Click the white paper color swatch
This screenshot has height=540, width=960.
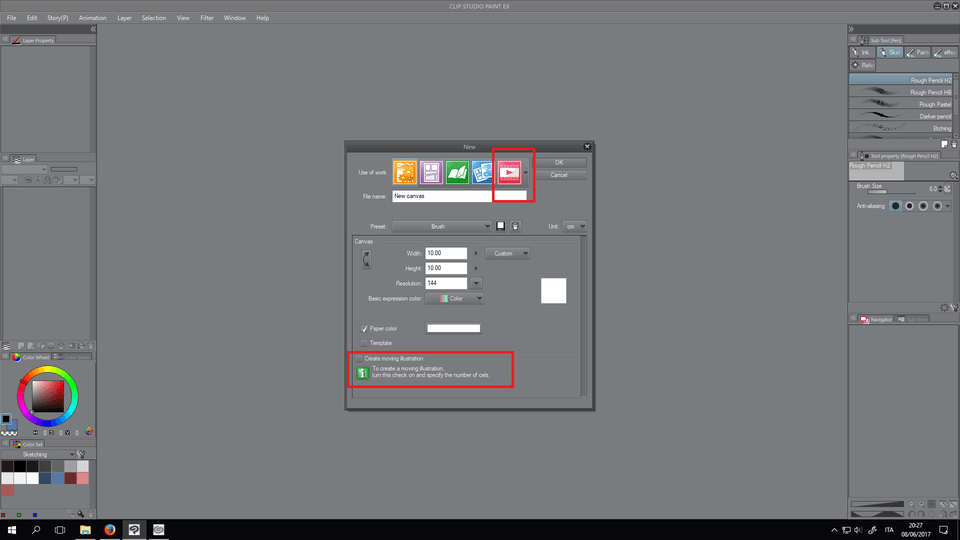click(453, 328)
